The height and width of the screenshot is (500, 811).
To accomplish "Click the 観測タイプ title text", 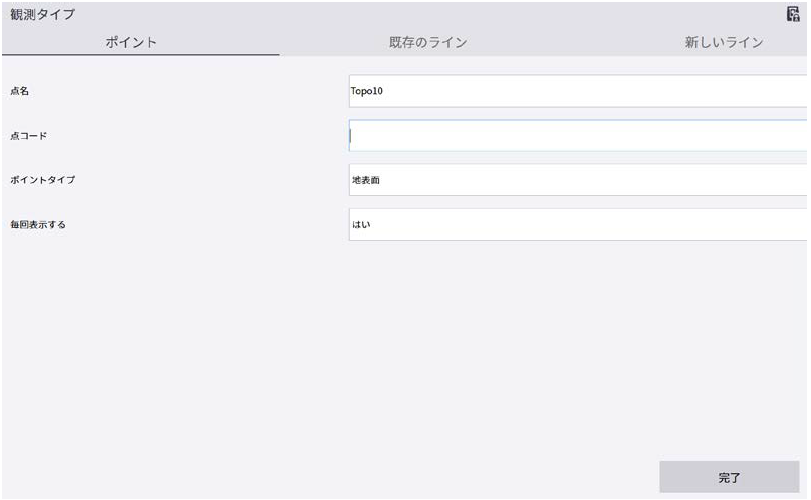I will tap(42, 14).
